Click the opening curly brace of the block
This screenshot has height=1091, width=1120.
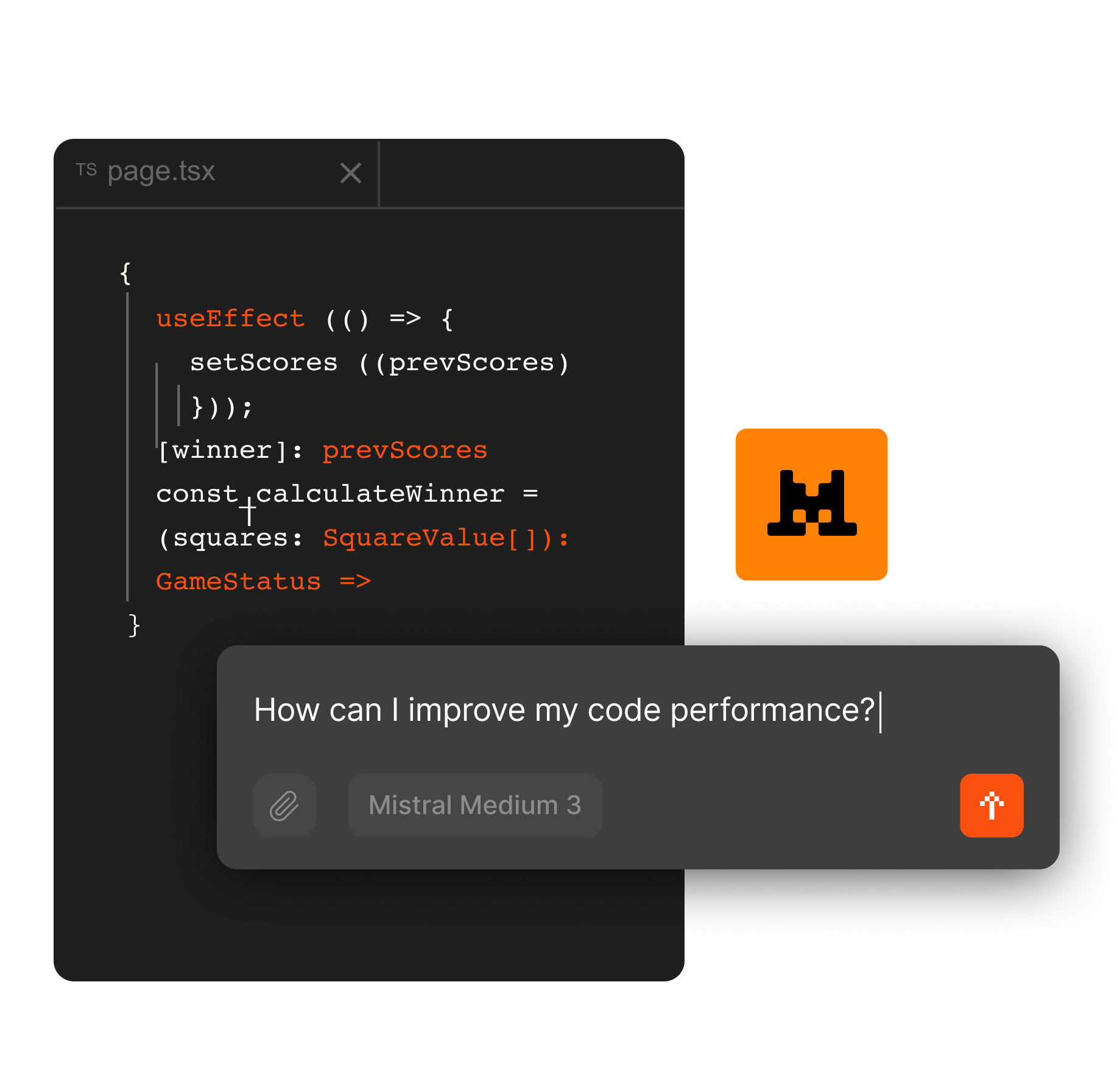pos(125,273)
